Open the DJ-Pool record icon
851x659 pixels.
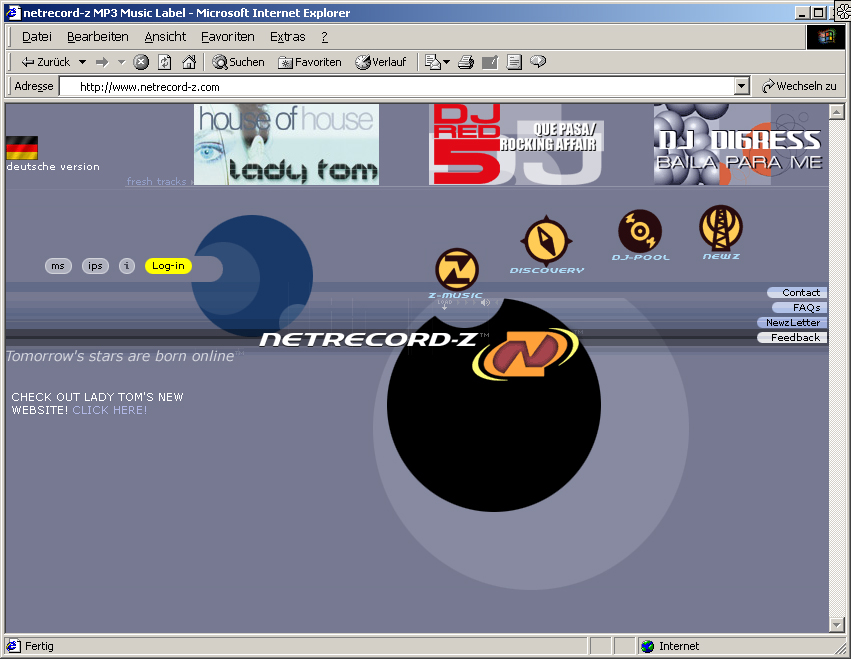(640, 231)
